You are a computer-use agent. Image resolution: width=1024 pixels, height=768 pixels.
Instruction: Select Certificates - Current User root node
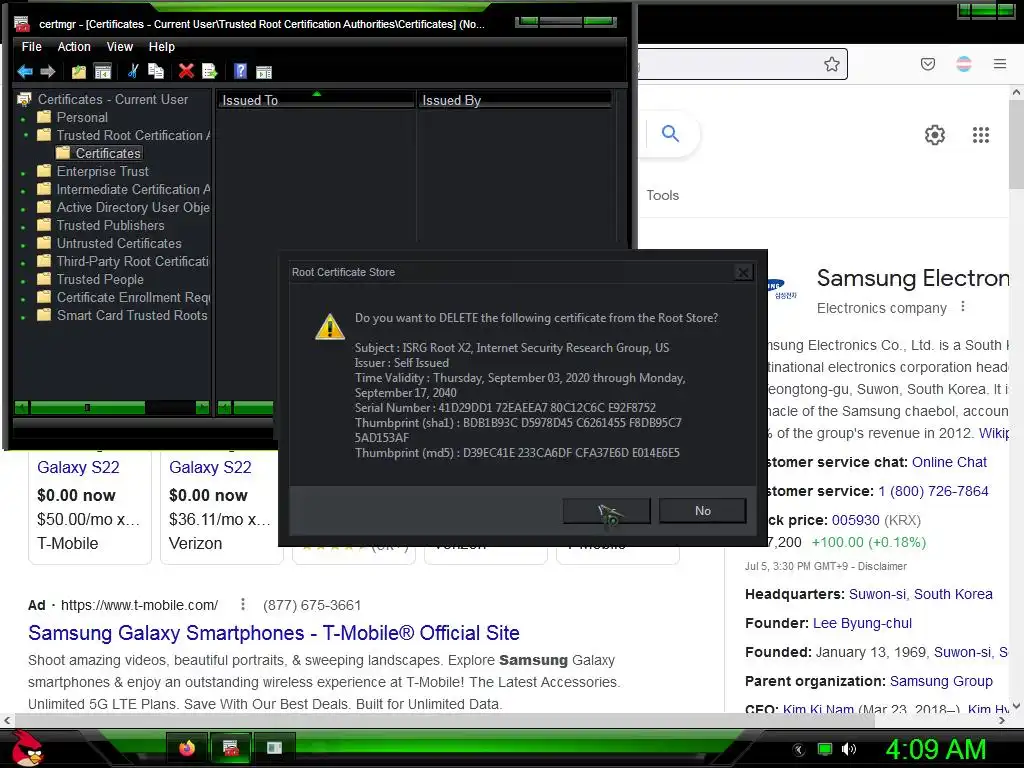pos(112,99)
